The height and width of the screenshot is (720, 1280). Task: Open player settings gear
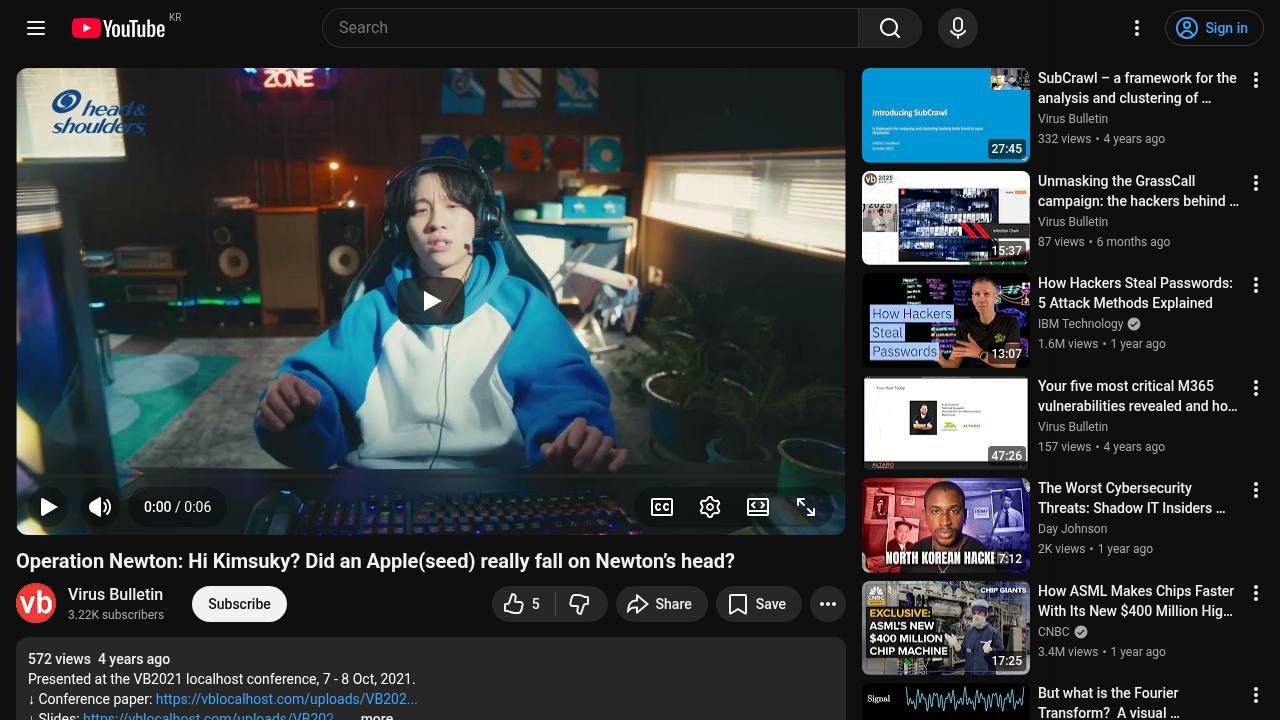coord(710,507)
